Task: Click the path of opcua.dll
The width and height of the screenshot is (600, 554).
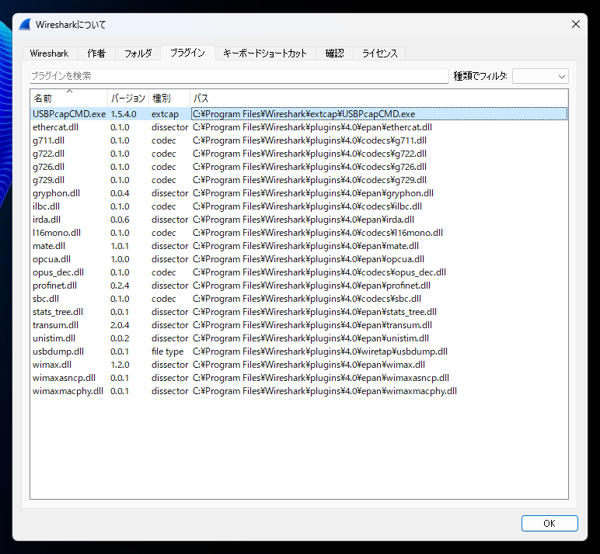Action: pos(308,259)
